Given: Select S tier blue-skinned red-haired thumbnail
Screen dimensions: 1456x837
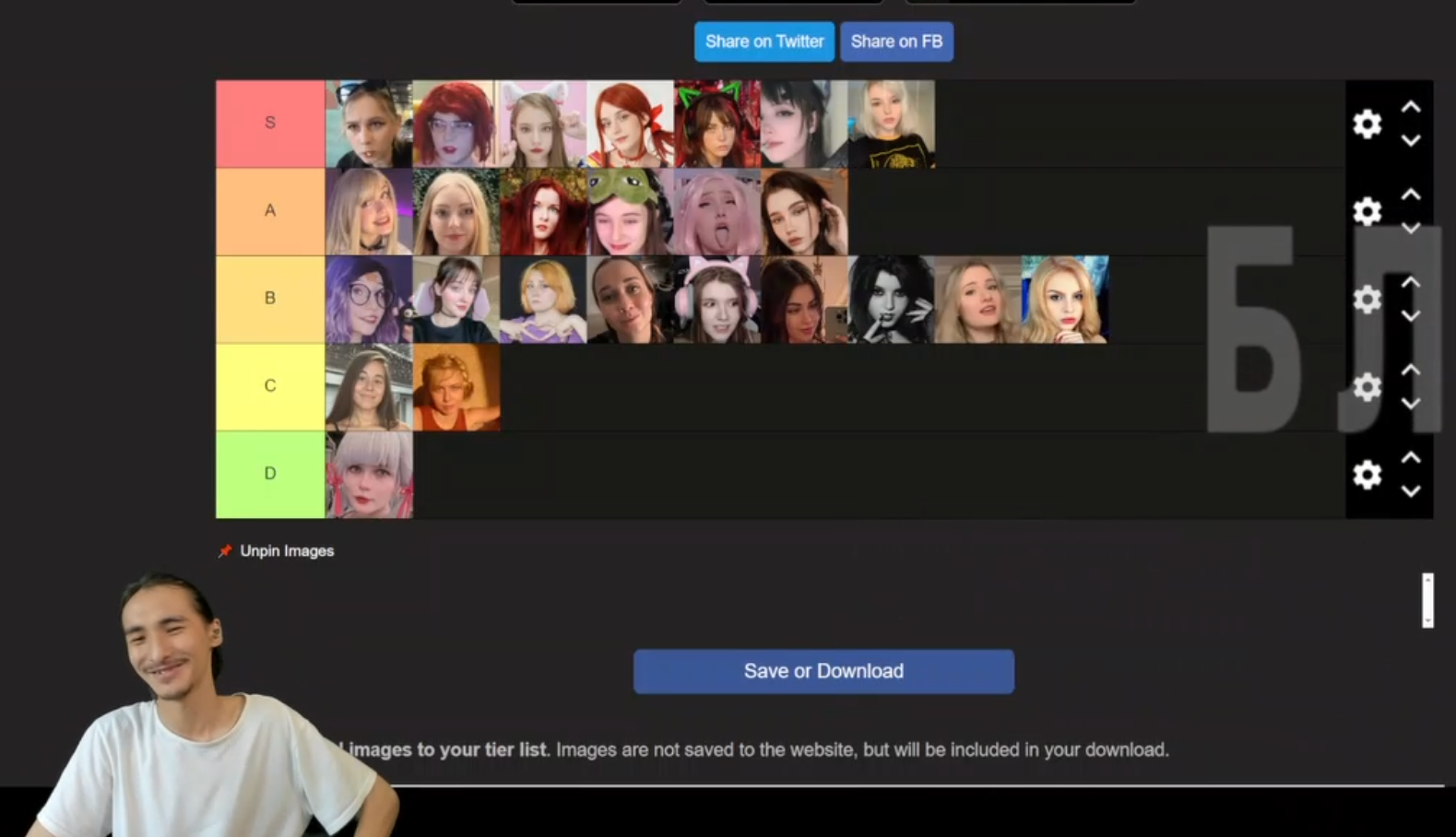Looking at the screenshot, I should tap(456, 124).
